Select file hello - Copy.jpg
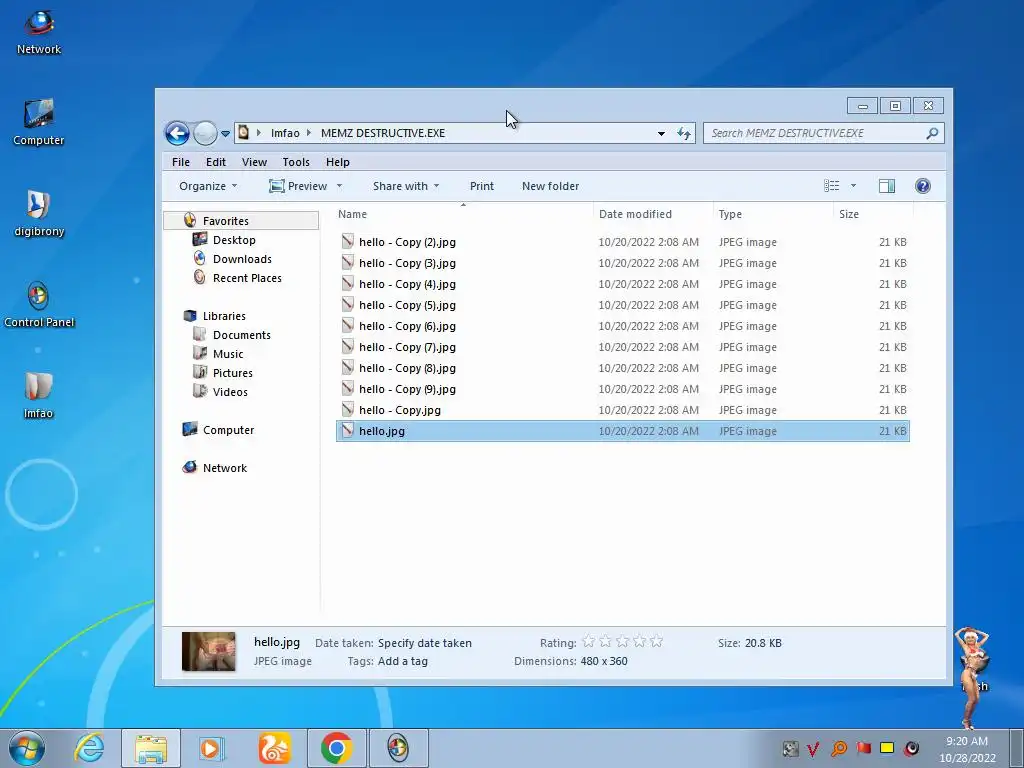Viewport: 1024px width, 768px height. 622,409
